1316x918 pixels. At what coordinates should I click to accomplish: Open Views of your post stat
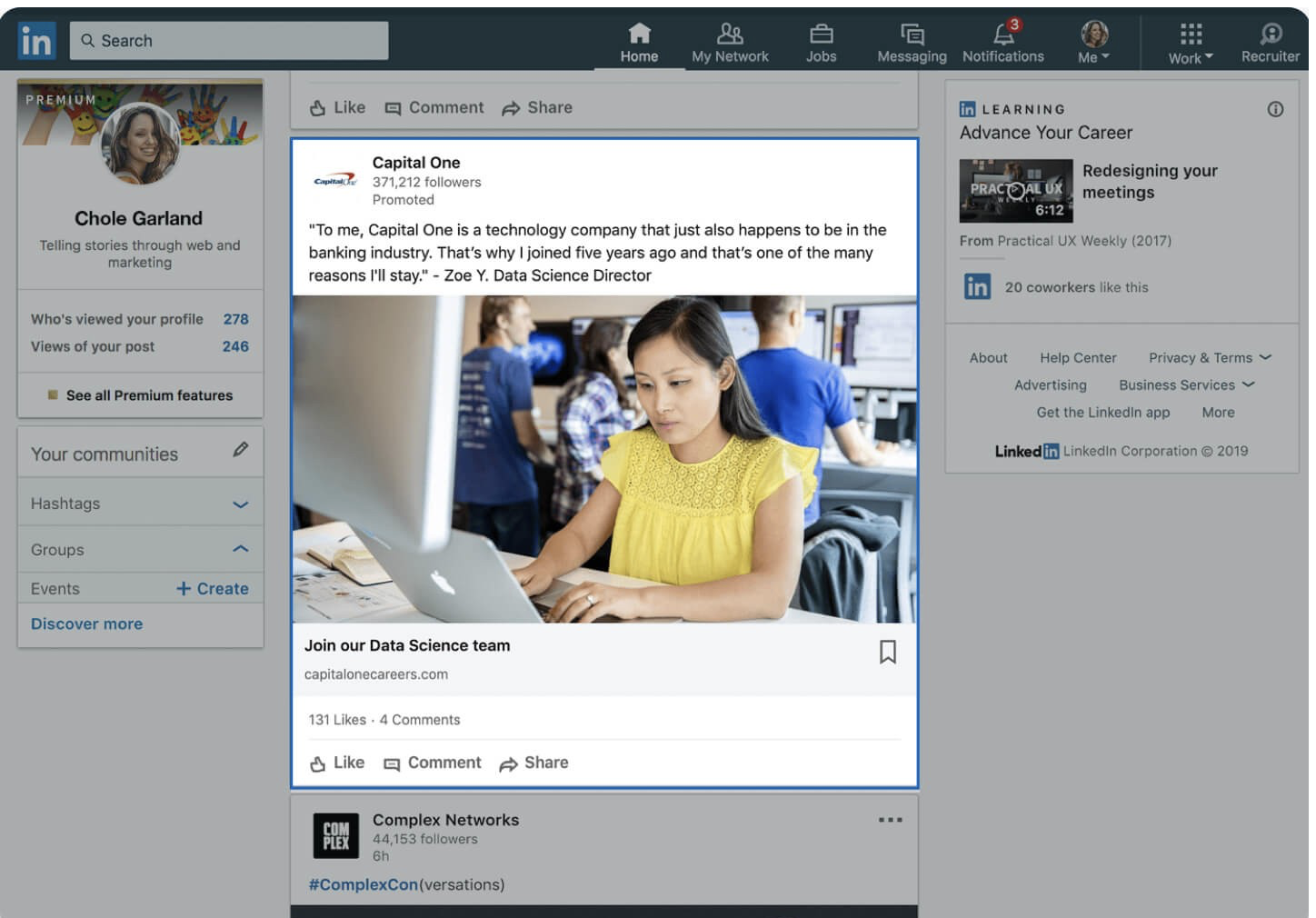tap(140, 346)
